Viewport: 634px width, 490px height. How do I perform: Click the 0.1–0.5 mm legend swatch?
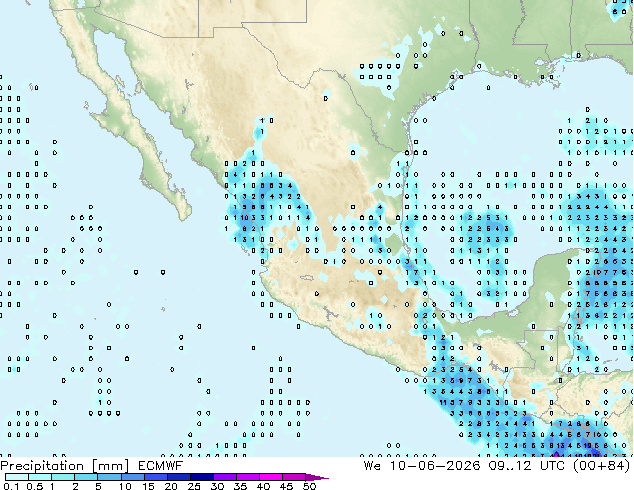click(17, 477)
